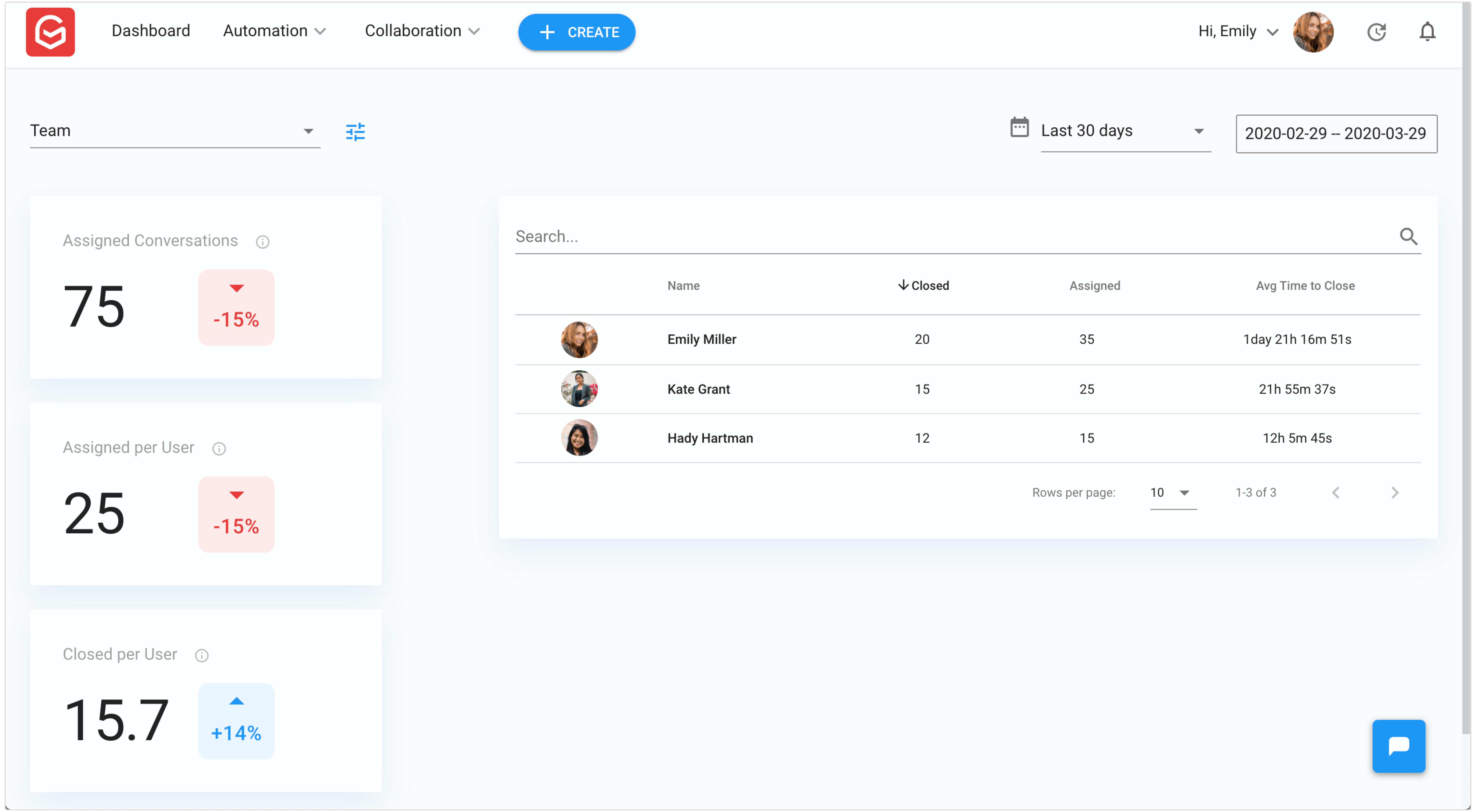Click the Closed column sort arrow

[x=903, y=285]
